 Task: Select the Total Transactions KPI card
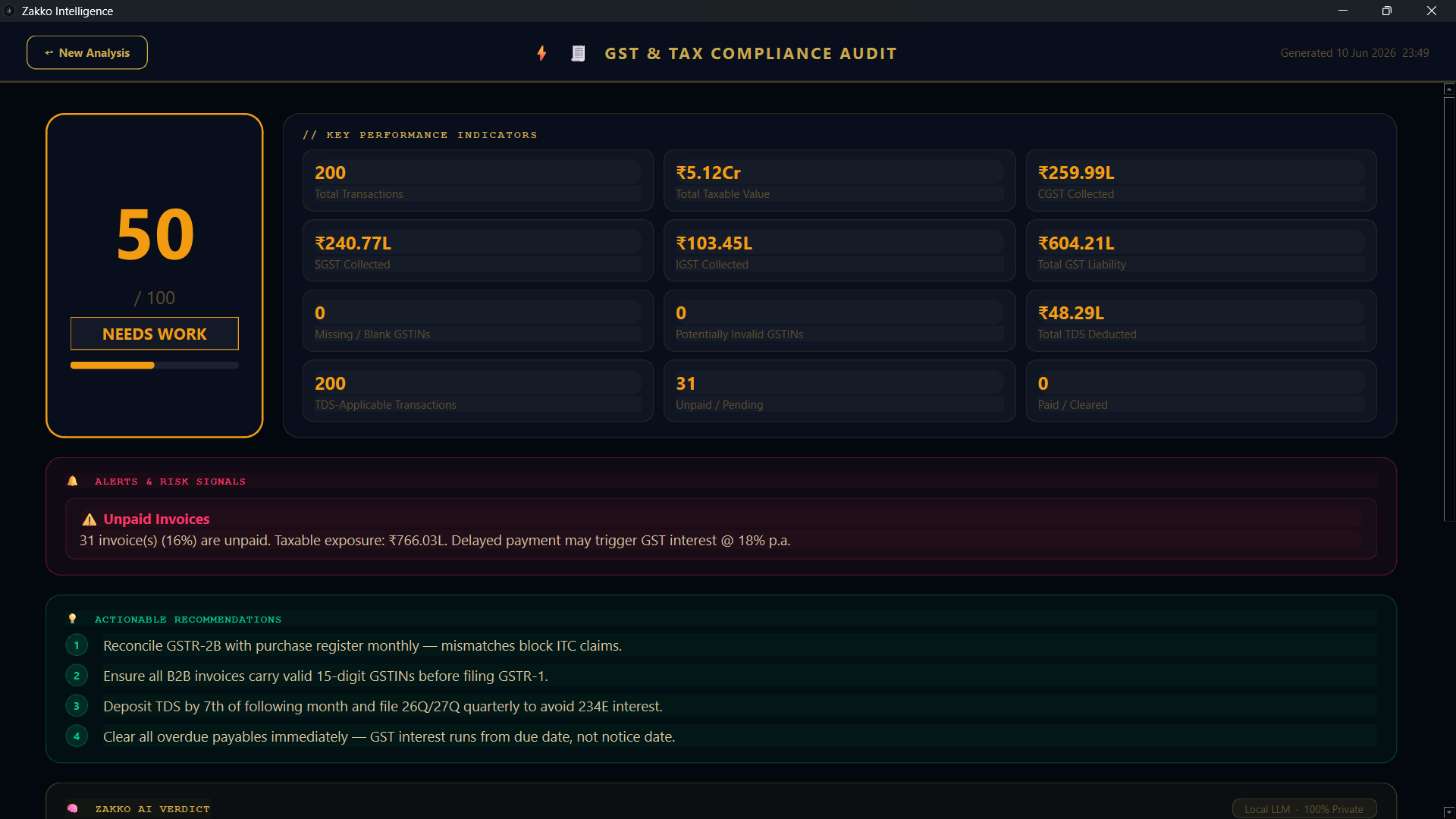478,180
